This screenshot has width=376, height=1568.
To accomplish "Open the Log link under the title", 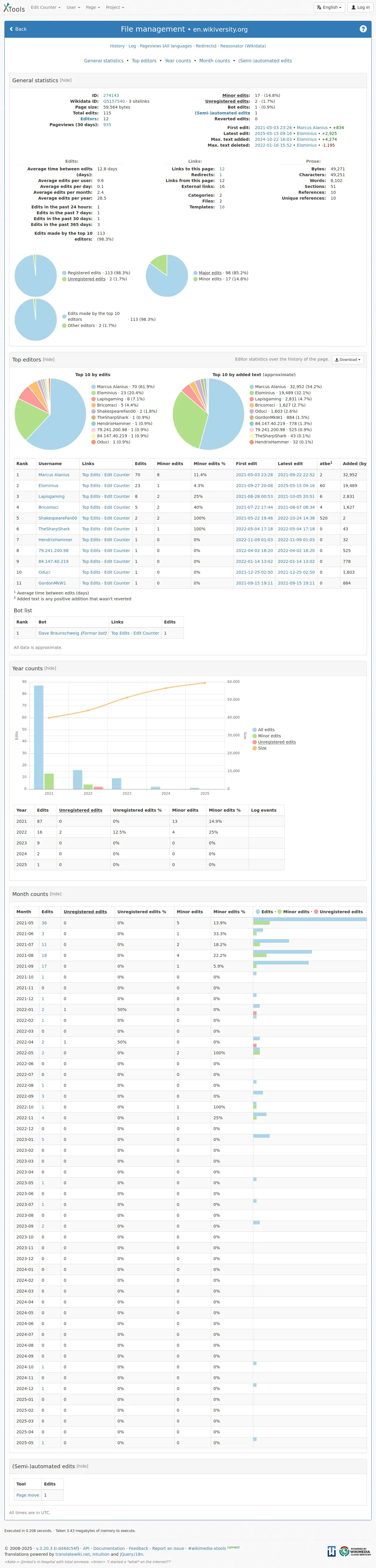I will (132, 46).
